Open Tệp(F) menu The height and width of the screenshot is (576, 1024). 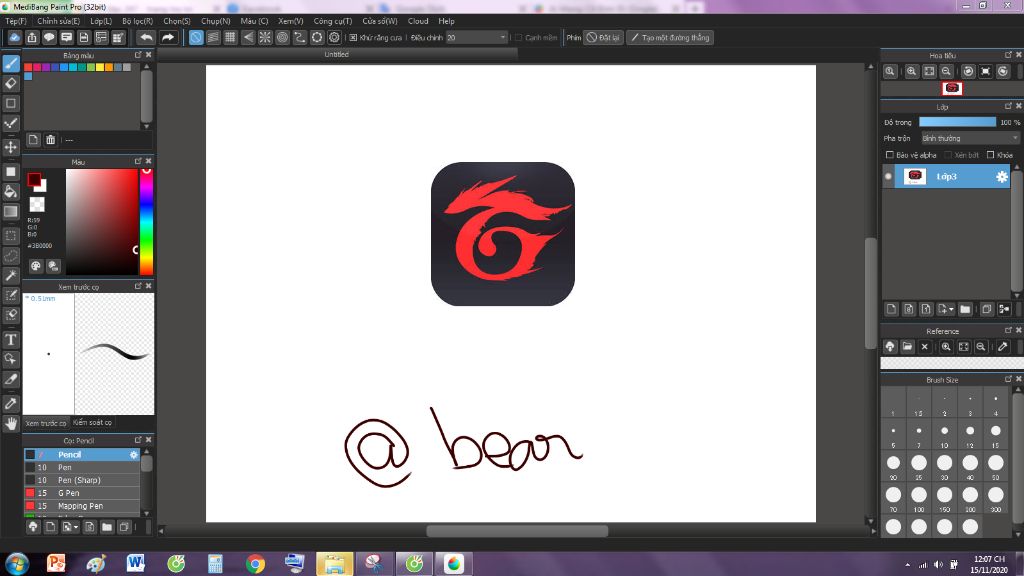pos(16,21)
